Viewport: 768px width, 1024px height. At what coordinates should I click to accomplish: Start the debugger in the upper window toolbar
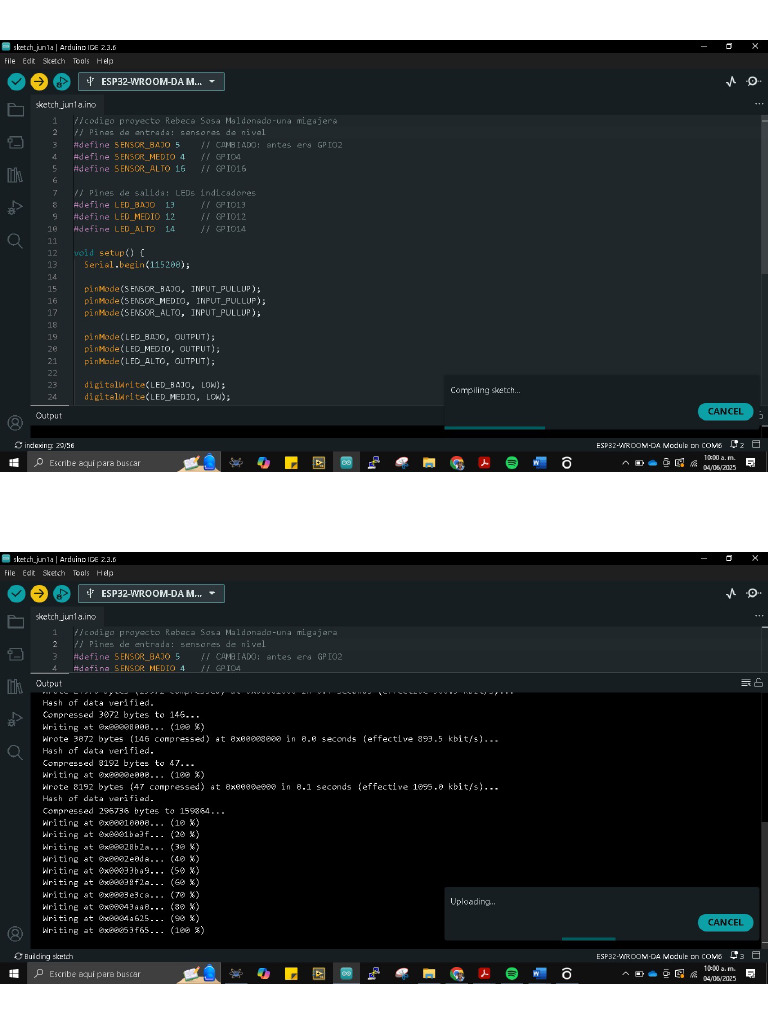click(x=62, y=82)
